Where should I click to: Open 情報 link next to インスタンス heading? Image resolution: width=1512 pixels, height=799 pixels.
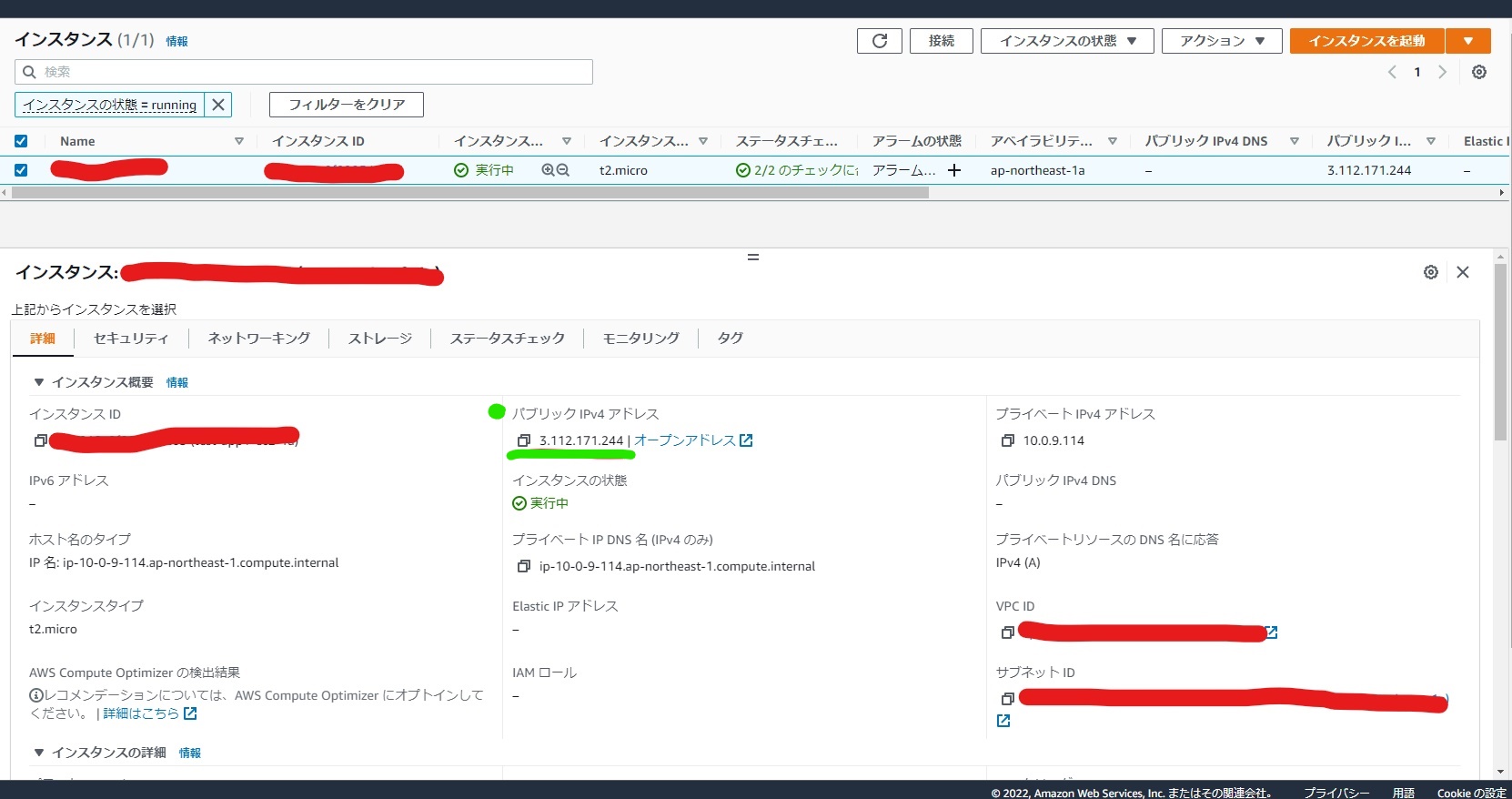(176, 41)
